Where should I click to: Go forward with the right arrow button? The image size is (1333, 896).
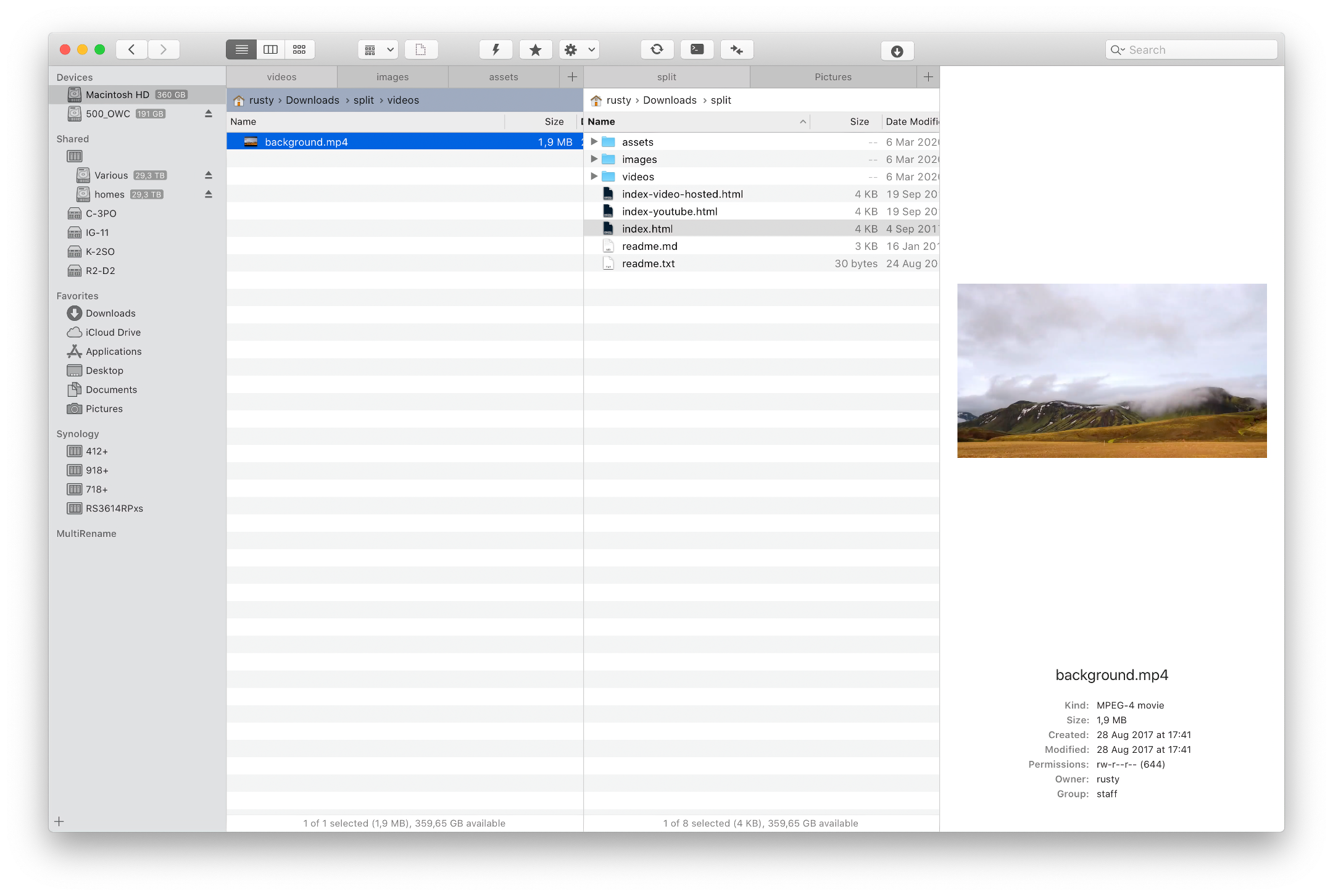click(164, 49)
